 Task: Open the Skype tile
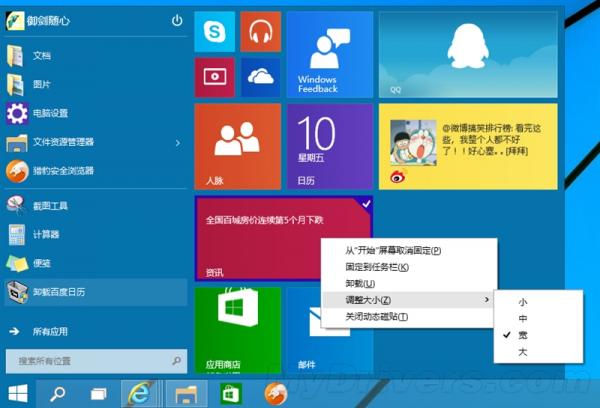214,32
